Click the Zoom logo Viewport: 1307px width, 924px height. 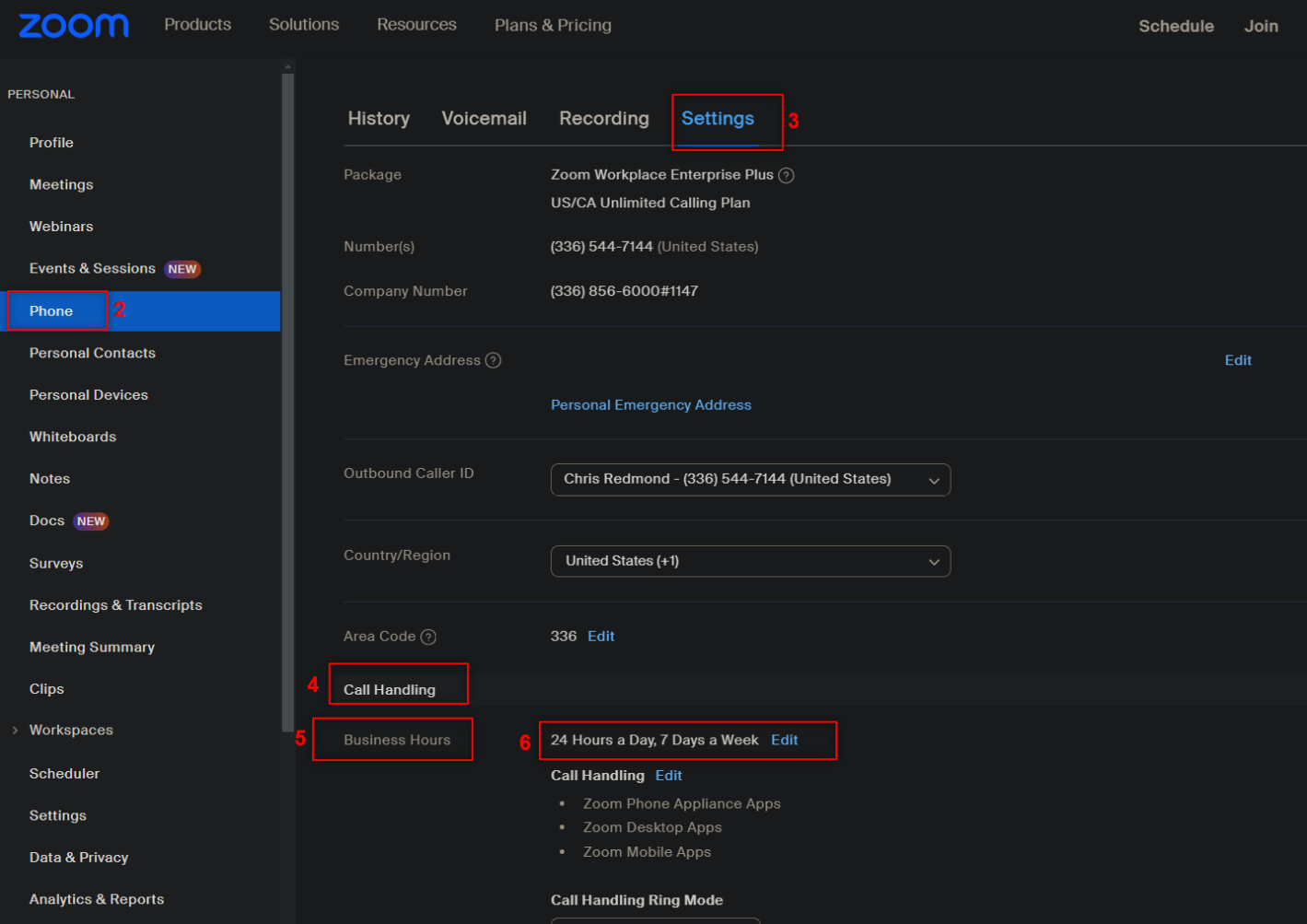tap(74, 25)
